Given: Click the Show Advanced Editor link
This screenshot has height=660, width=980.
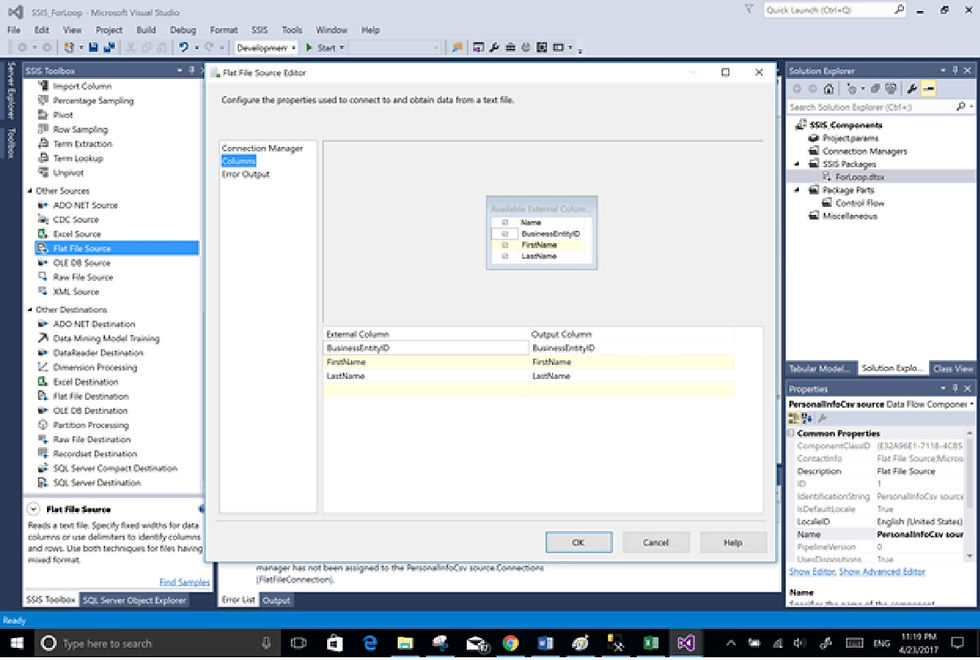Looking at the screenshot, I should pyautogui.click(x=882, y=571).
